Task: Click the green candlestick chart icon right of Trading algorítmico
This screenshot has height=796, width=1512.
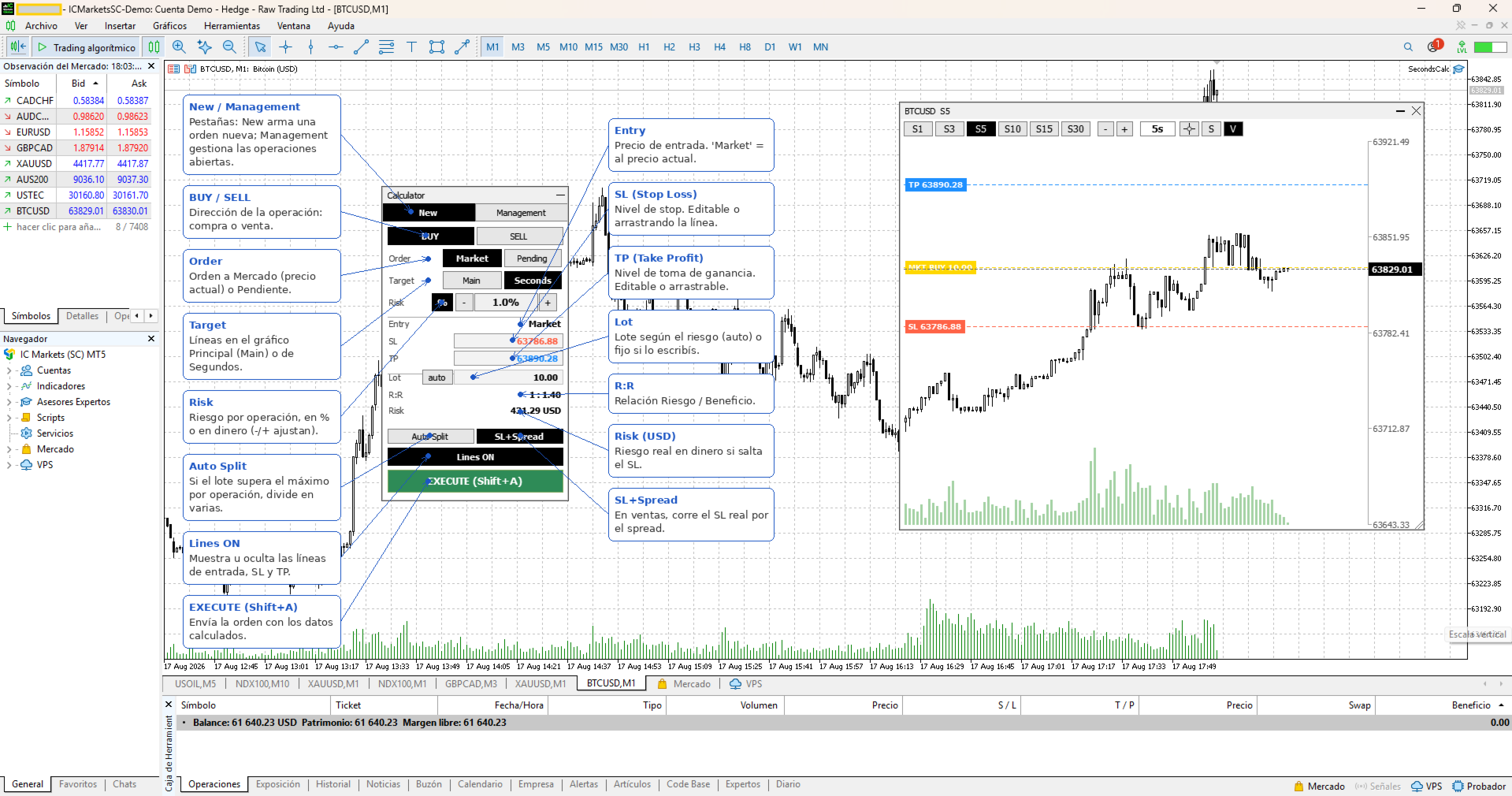Action: 154,47
